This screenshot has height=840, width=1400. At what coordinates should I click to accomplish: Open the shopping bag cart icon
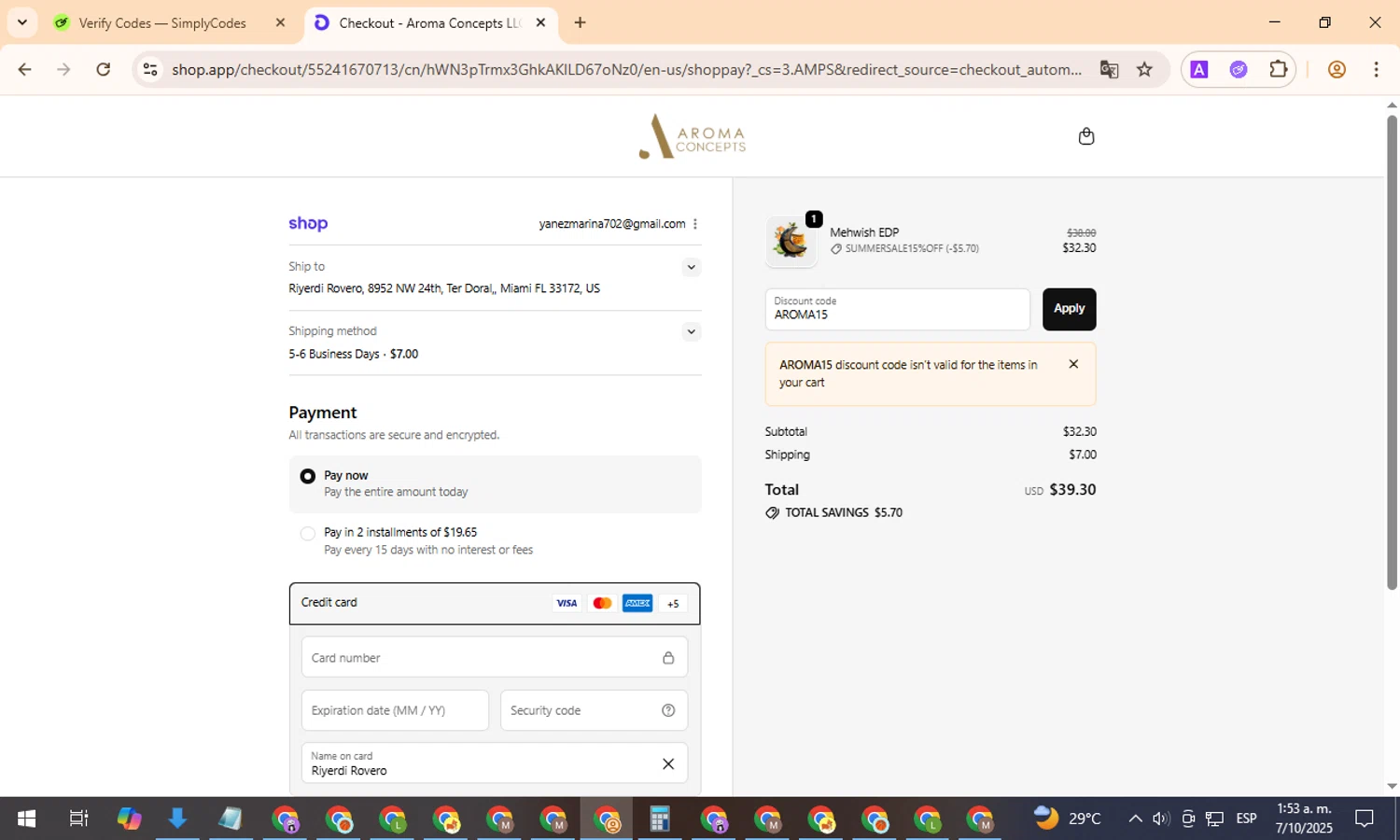[1085, 136]
